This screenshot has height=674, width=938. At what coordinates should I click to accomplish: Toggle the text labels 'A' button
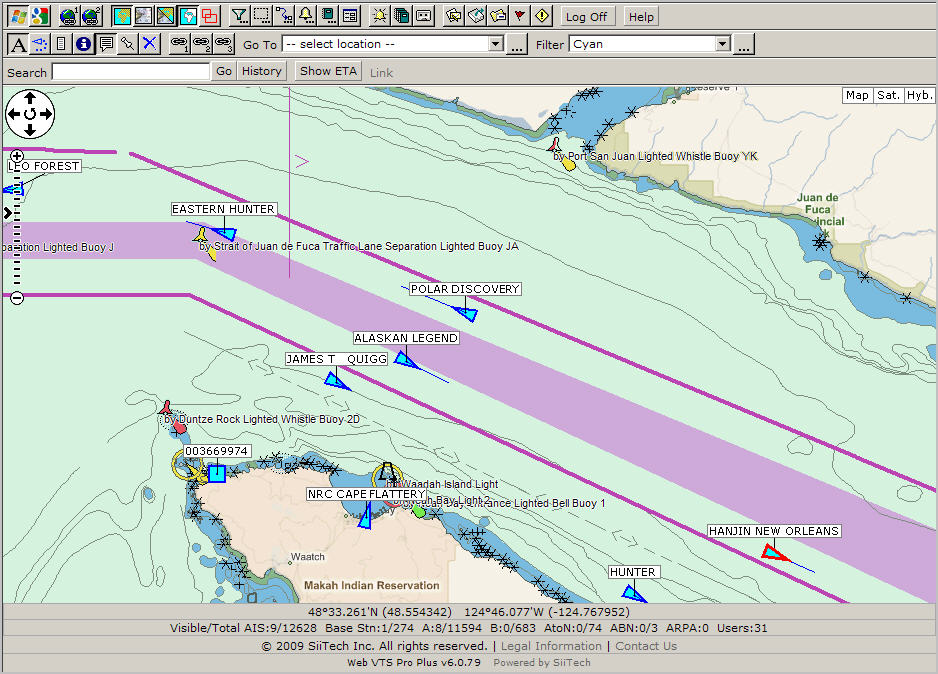tap(18, 44)
